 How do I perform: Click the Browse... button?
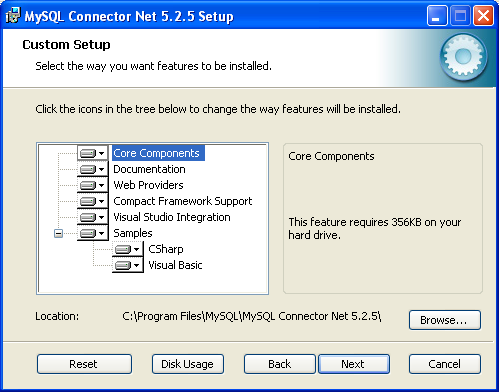445,320
